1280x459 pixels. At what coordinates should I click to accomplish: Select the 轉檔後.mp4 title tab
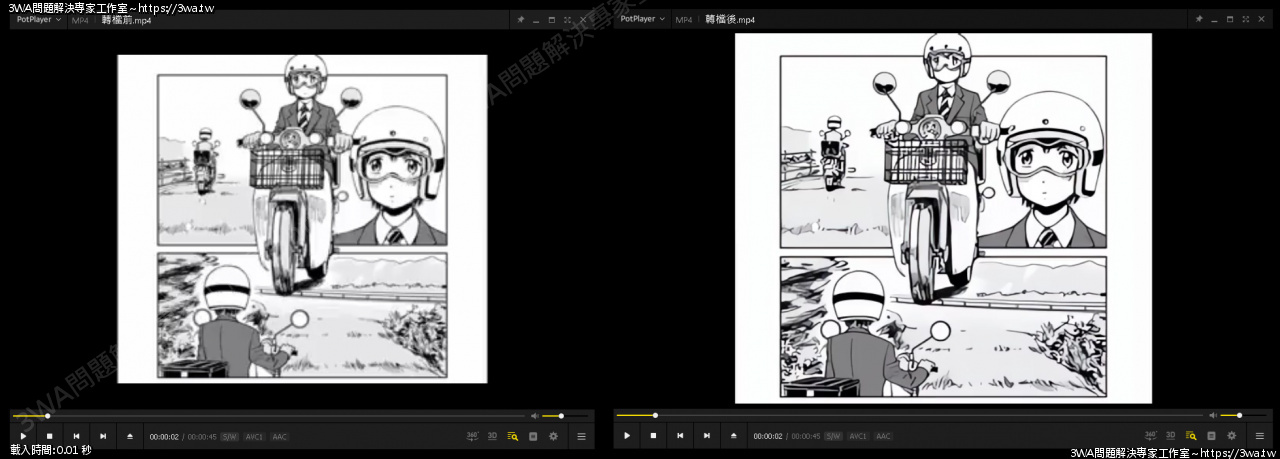click(x=730, y=19)
